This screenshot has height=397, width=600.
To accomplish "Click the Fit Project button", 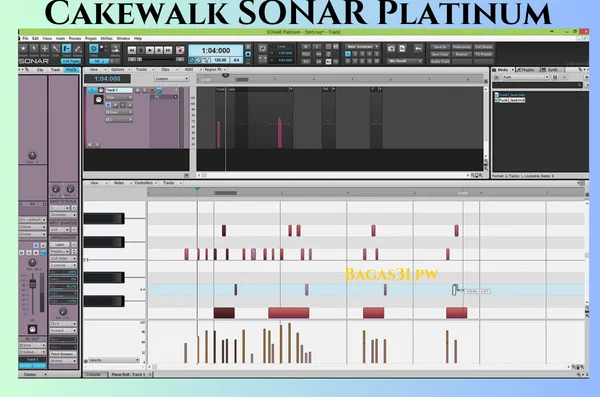I will (x=484, y=54).
